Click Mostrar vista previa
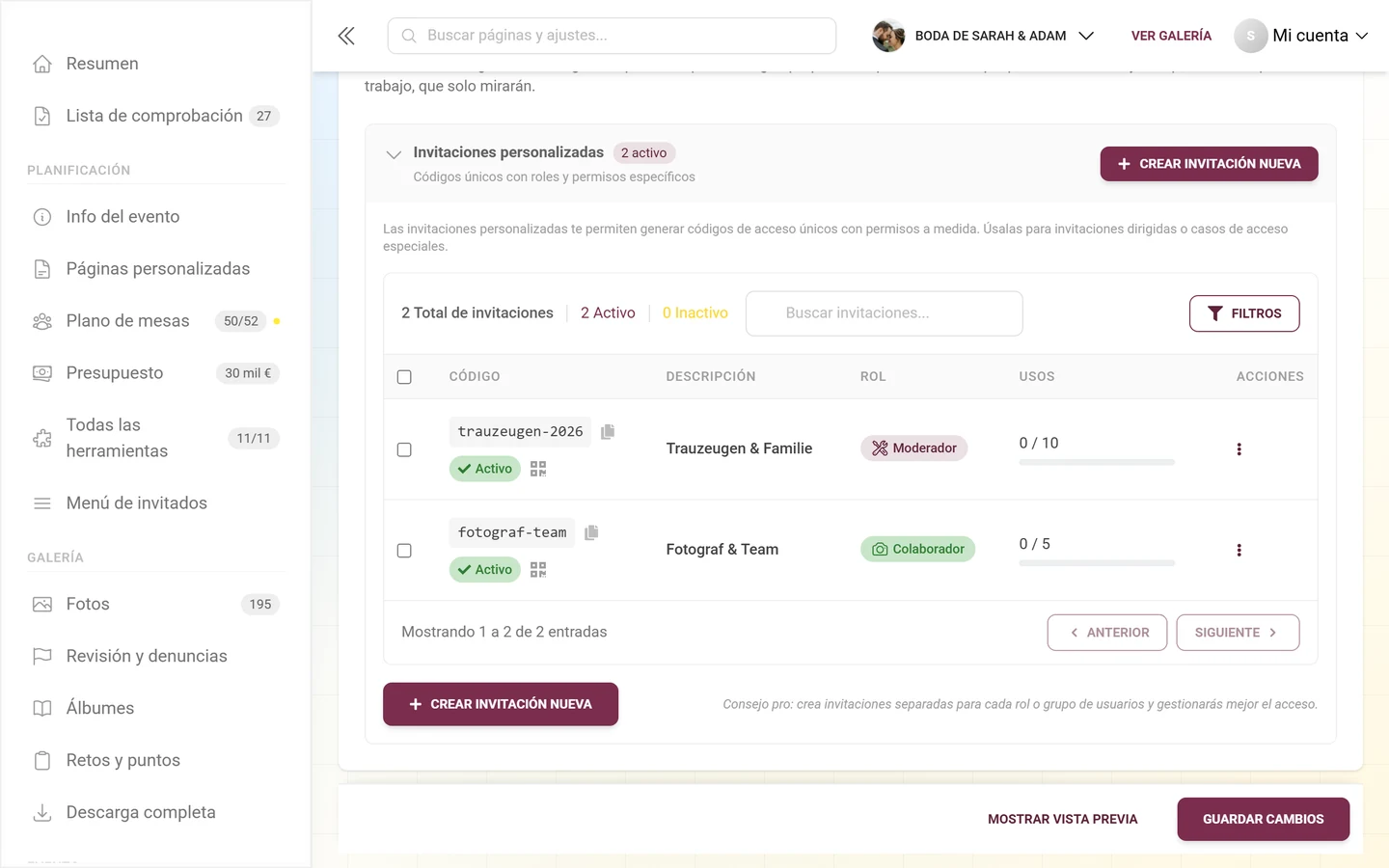The width and height of the screenshot is (1389, 868). coord(1062,819)
